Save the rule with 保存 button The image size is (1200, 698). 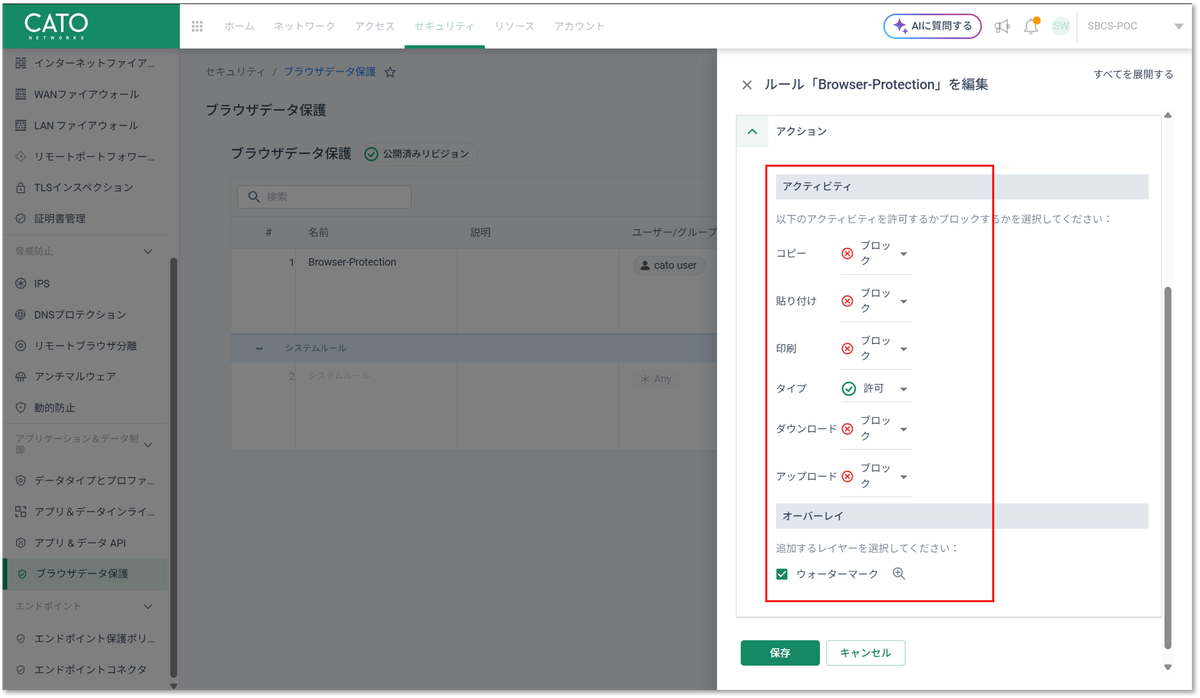click(779, 652)
